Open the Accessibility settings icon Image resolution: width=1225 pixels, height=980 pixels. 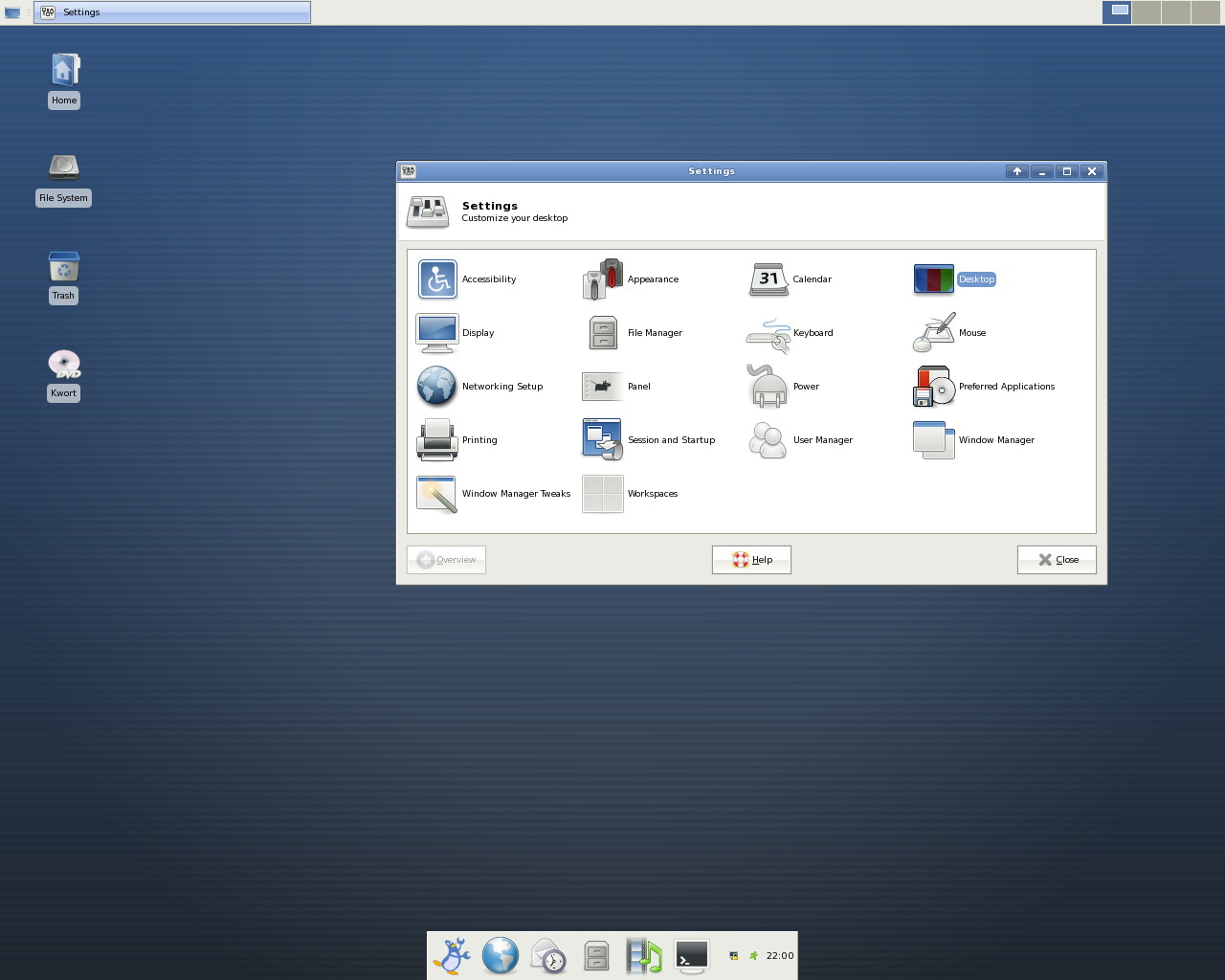(437, 279)
